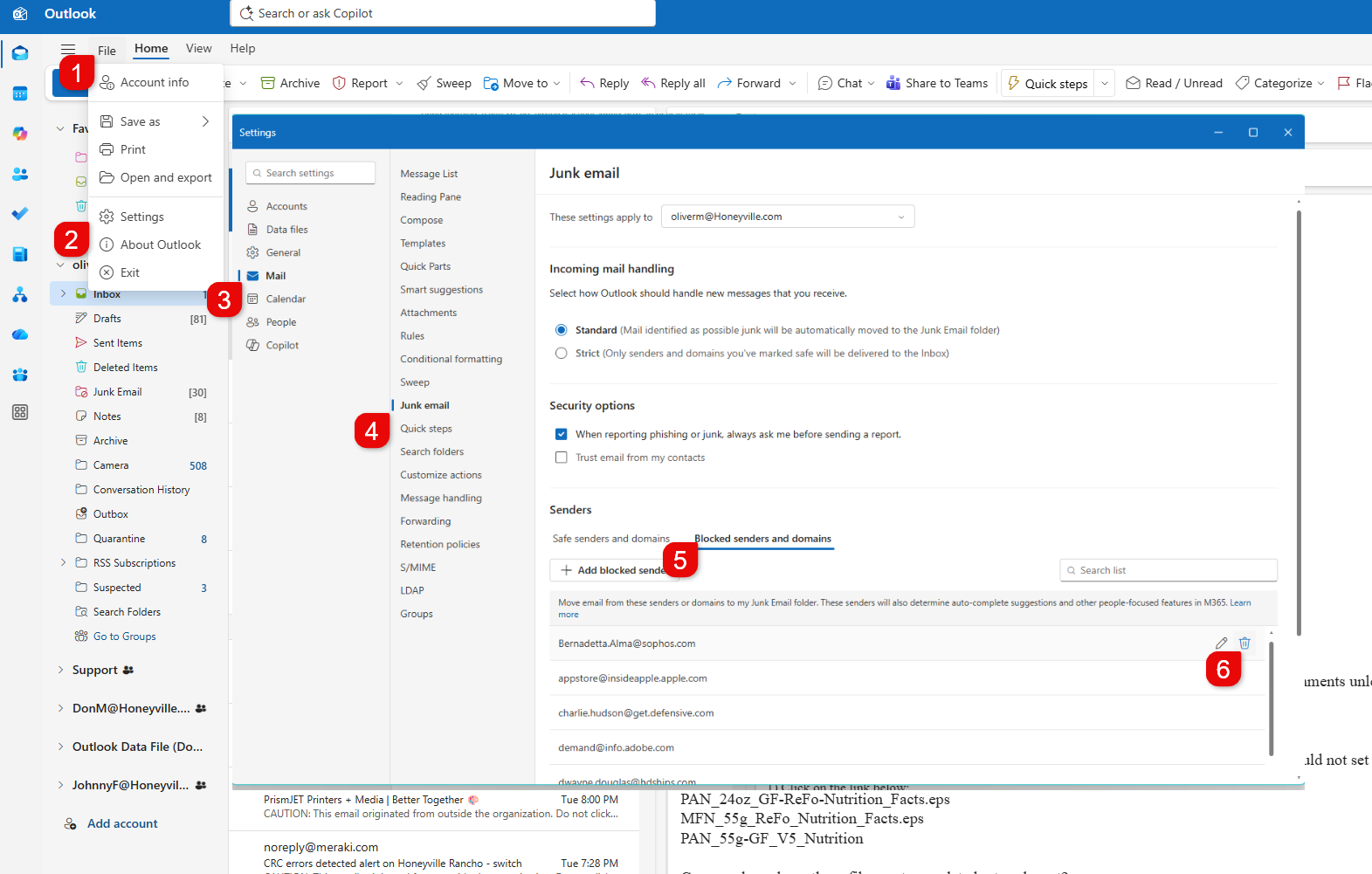
Task: Edit the Bernadetta.Alma@sophos.com blocked sender
Action: (1221, 643)
